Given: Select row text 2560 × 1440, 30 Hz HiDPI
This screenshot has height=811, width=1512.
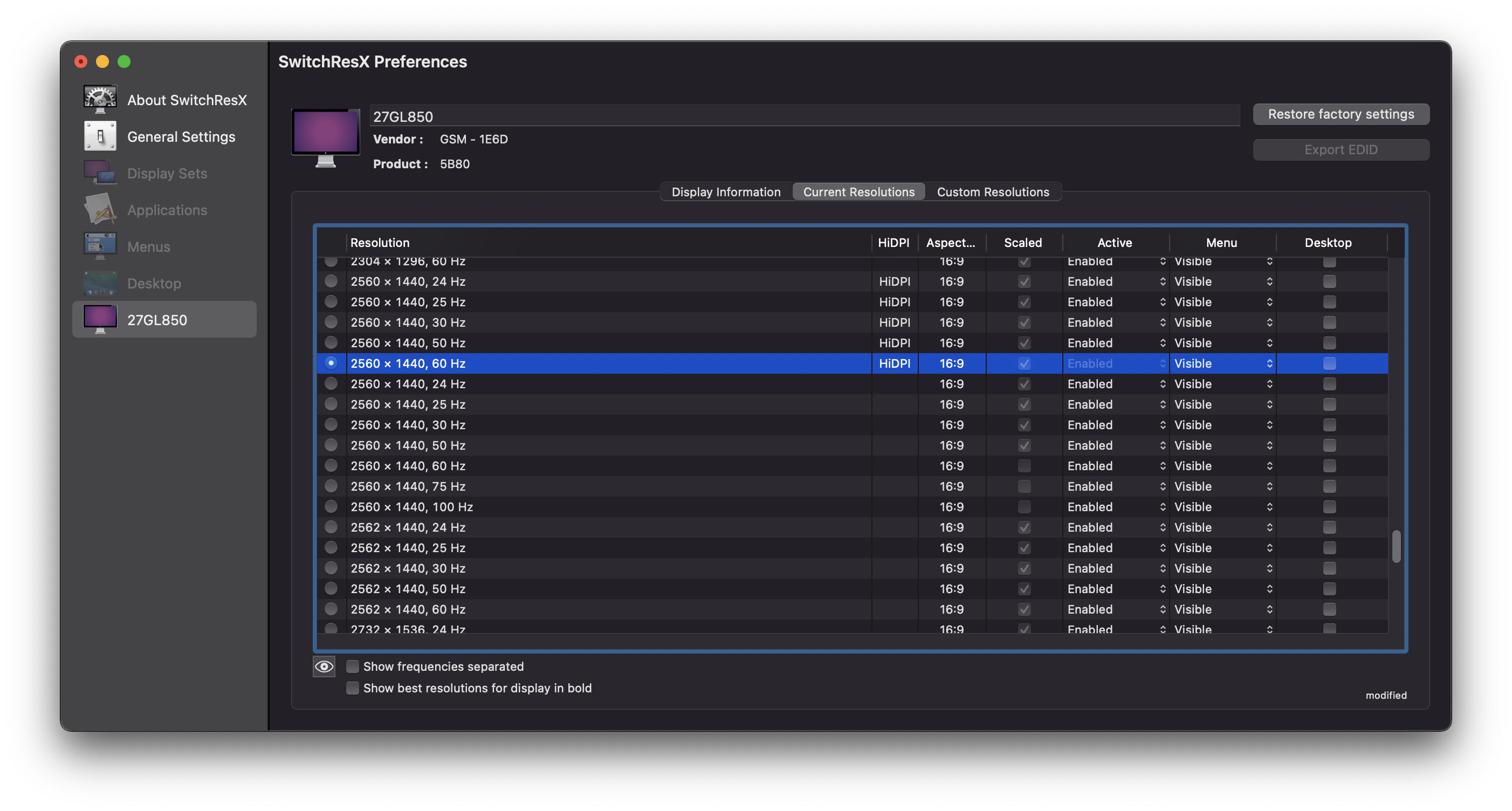Looking at the screenshot, I should click(408, 322).
